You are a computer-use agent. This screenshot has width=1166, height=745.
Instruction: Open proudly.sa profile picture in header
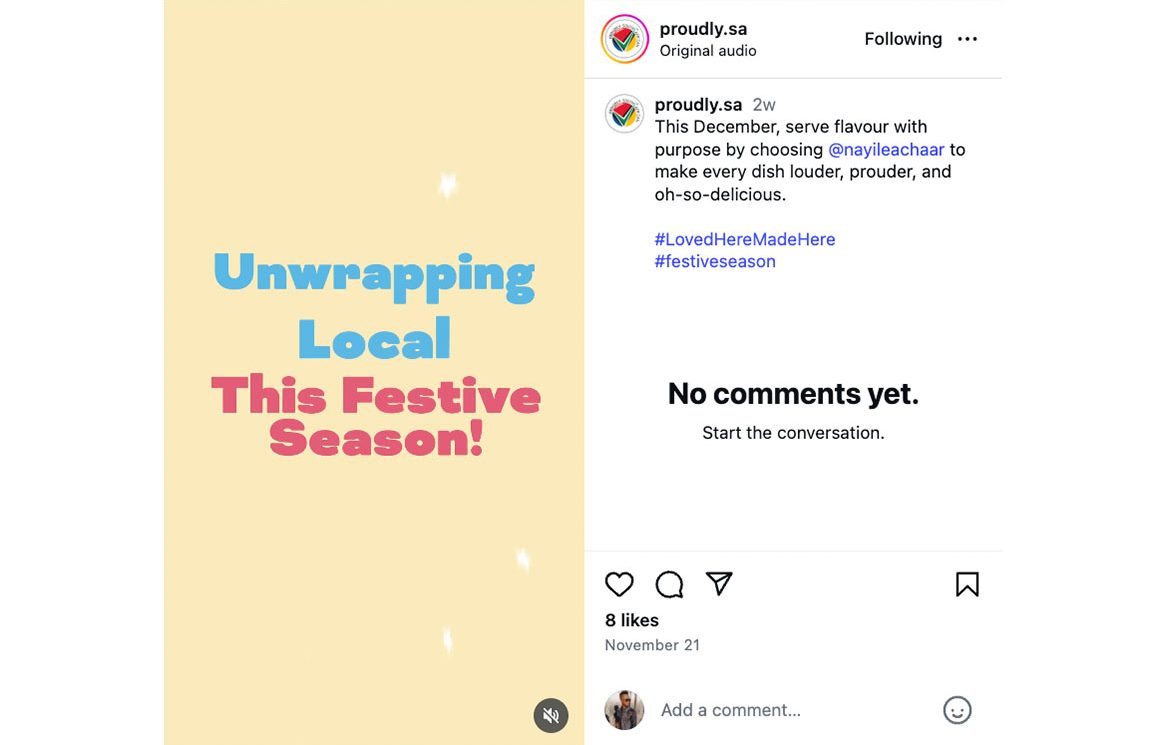pyautogui.click(x=625, y=39)
